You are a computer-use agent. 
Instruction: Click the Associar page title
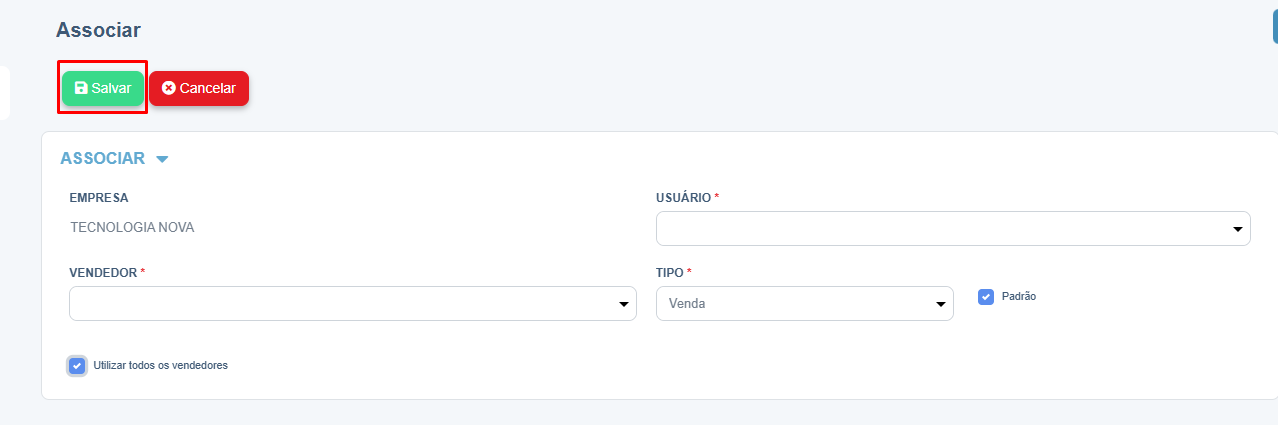[98, 30]
